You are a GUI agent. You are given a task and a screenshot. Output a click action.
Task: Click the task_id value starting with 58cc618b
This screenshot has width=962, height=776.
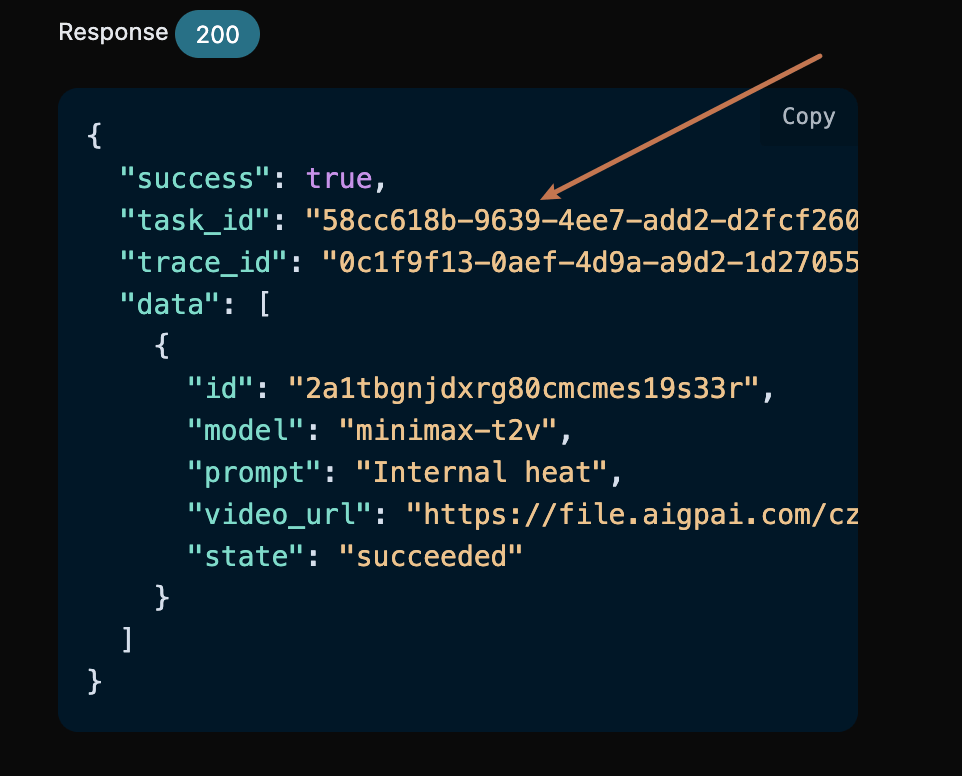coord(580,220)
